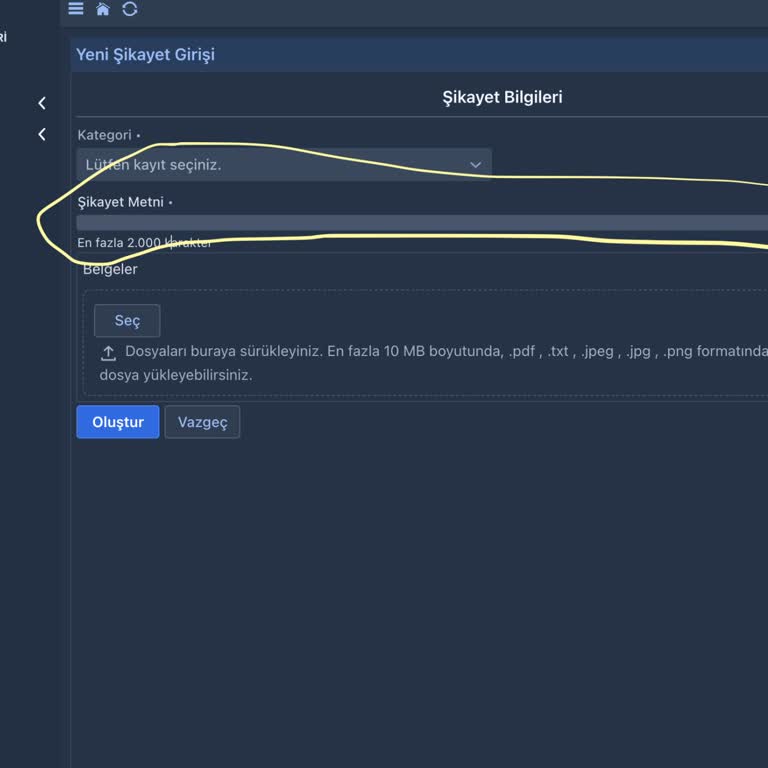This screenshot has height=768, width=768.
Task: Select the Yeni Şikayet Girişi title
Action: 146,55
